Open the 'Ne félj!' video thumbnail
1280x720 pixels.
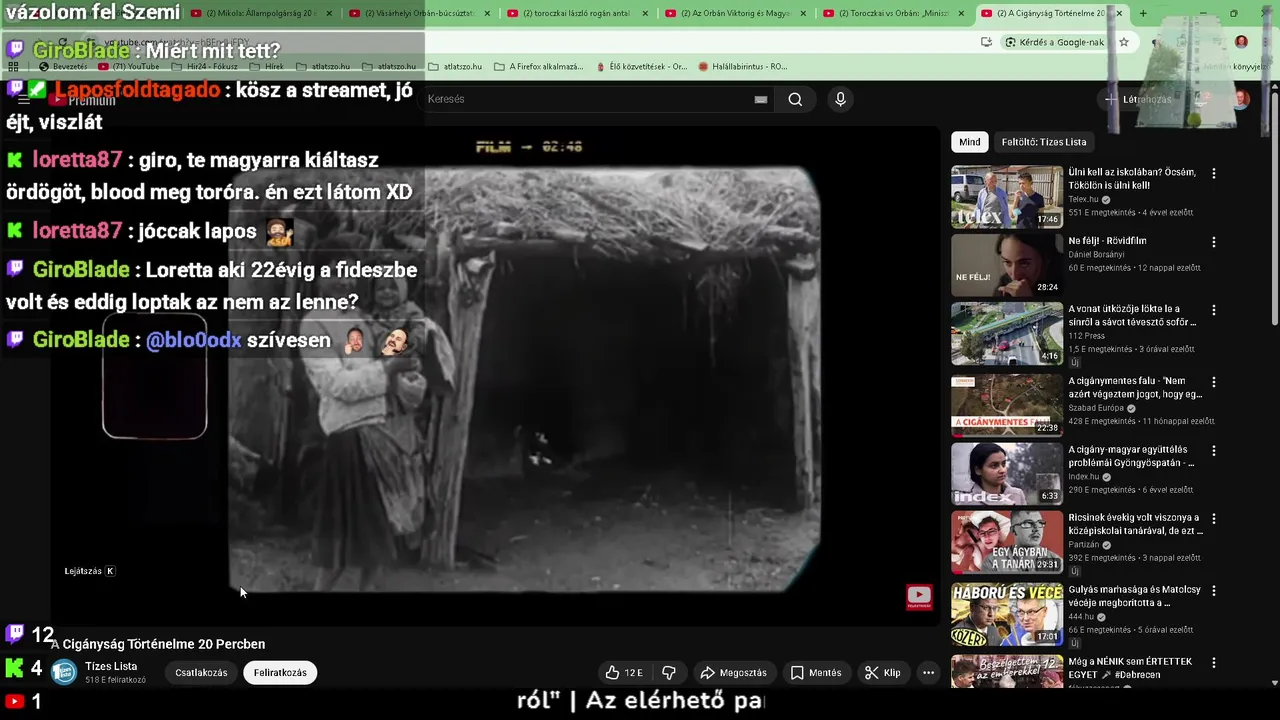pos(1006,265)
